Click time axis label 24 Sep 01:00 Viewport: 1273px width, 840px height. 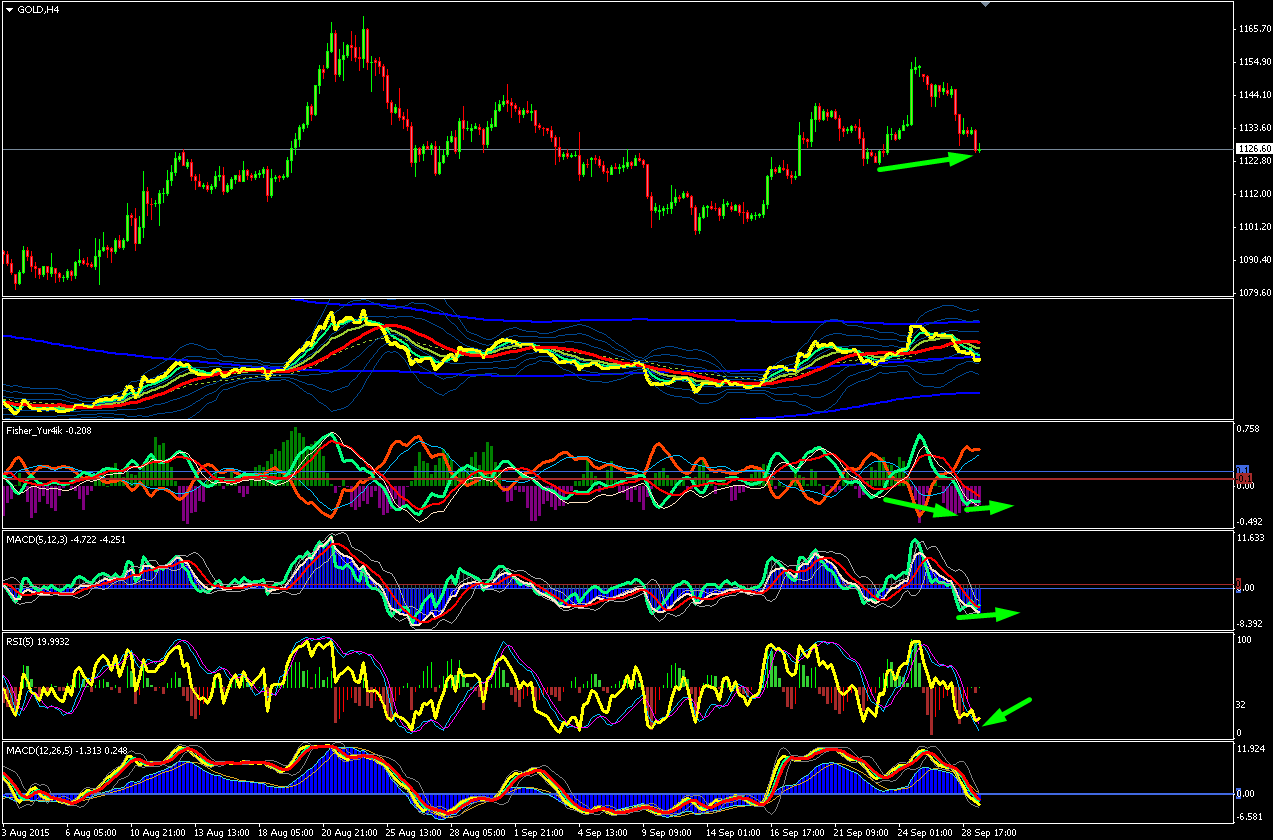pos(927,832)
